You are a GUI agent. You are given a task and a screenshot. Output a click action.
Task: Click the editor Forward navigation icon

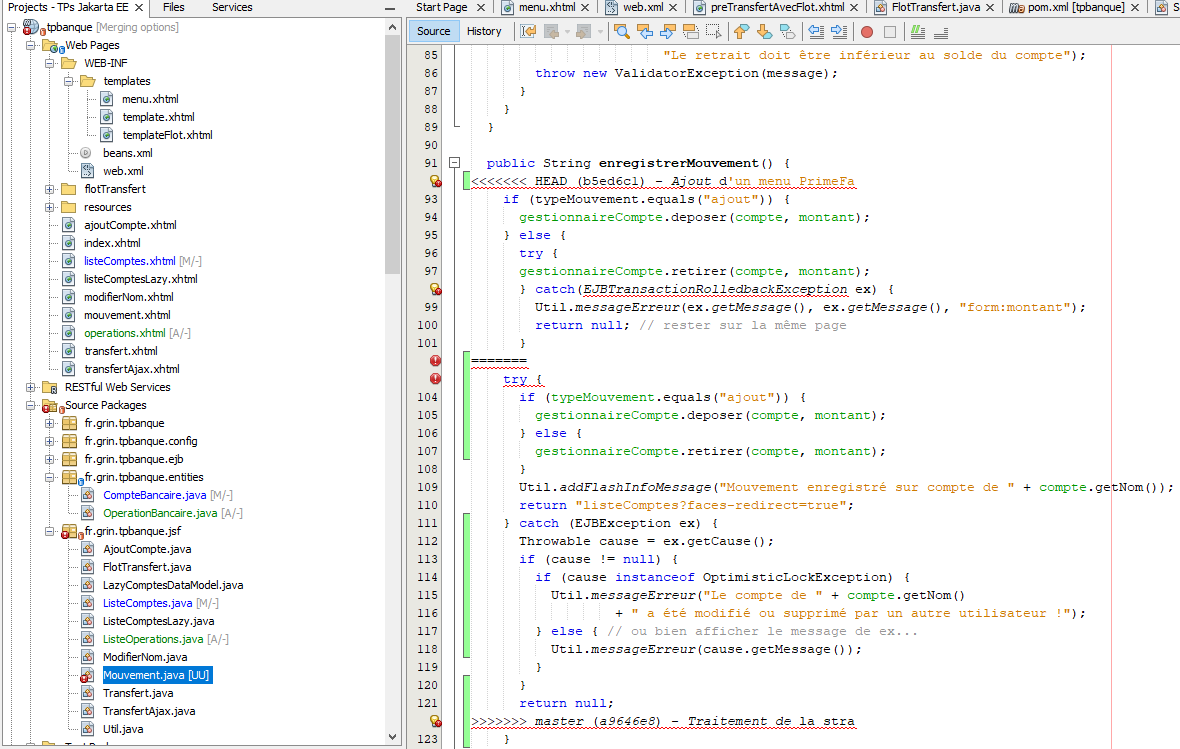tap(583, 32)
